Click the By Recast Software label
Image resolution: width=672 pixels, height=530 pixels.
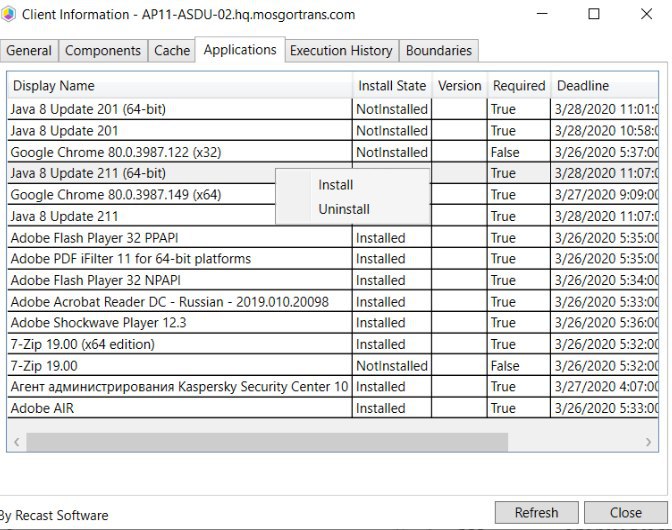(x=54, y=515)
